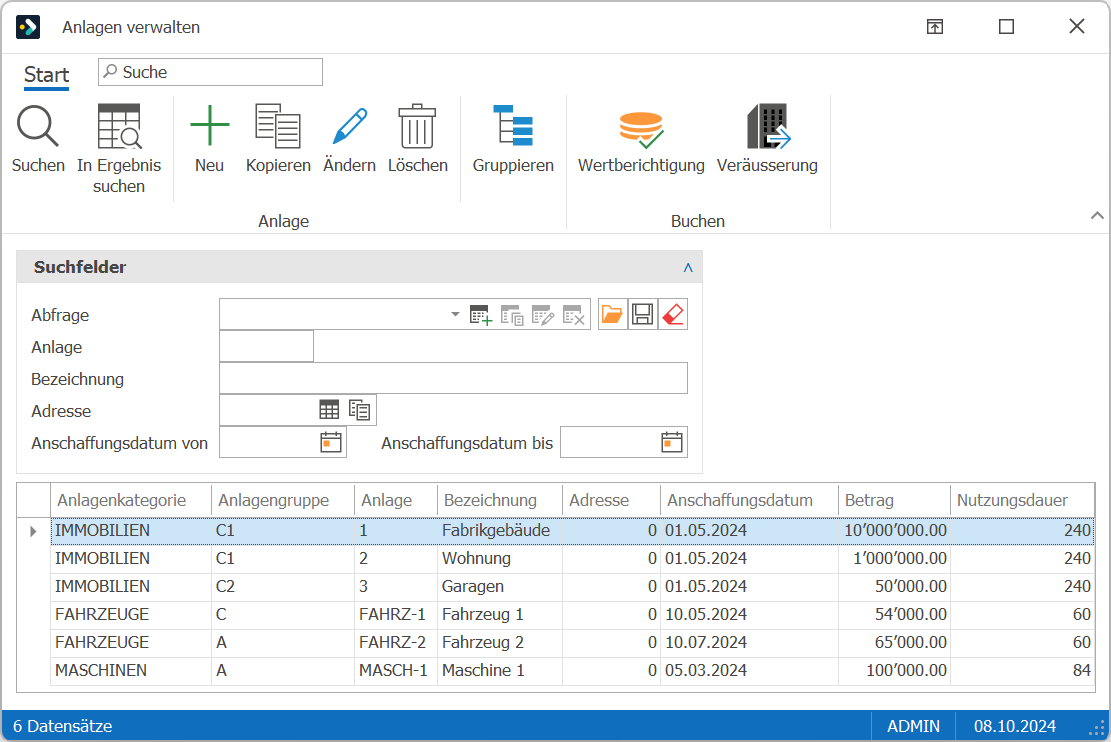Click the Kopieren ribbon icon
This screenshot has height=742, width=1111.
(x=278, y=126)
